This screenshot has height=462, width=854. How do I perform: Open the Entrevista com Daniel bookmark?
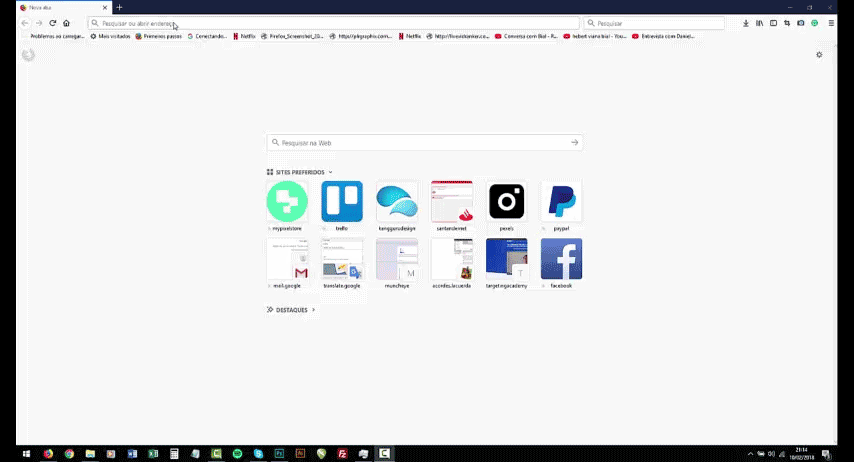(663, 37)
